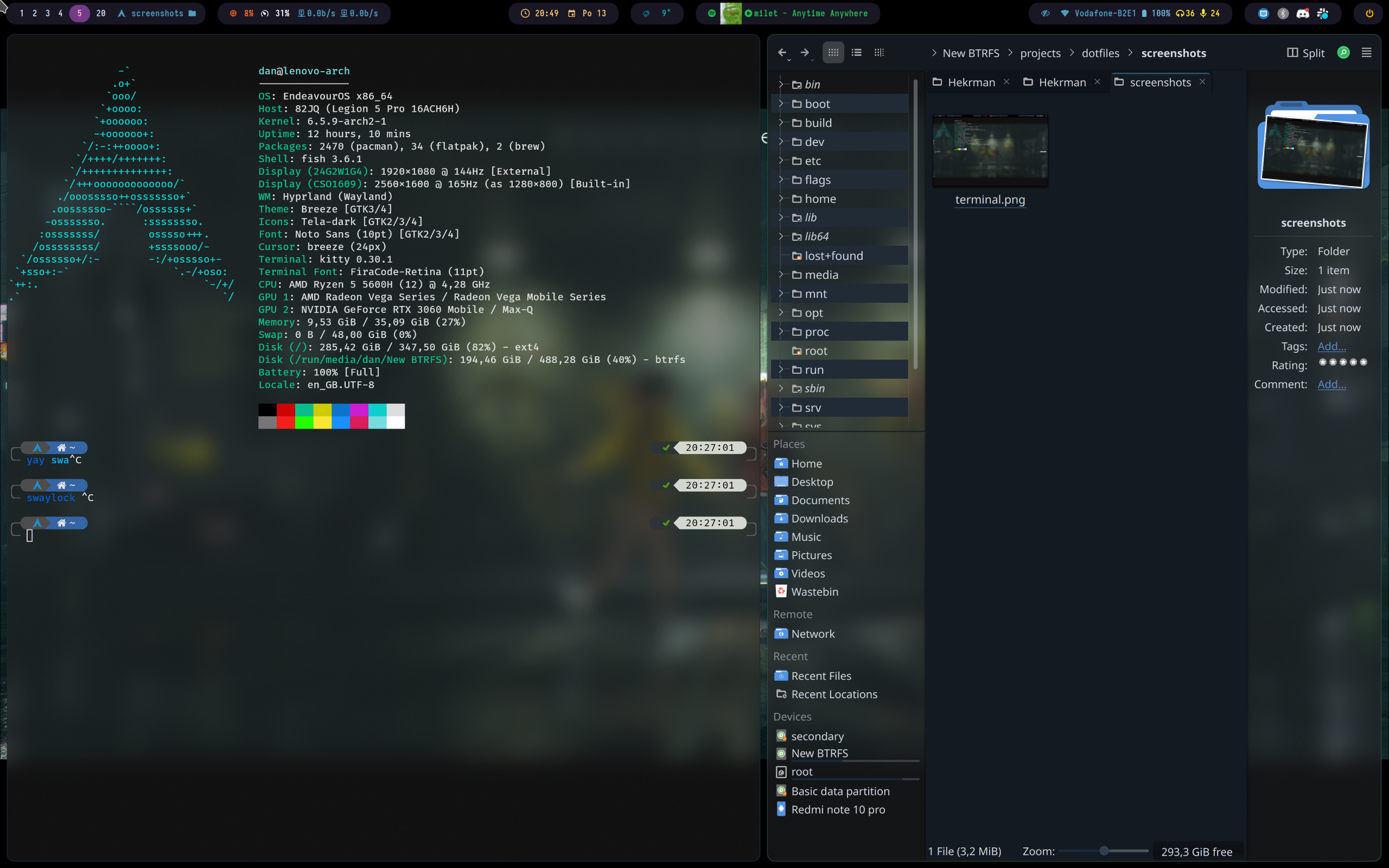
Task: Open Bluetooth tray icon
Action: tap(1283, 13)
